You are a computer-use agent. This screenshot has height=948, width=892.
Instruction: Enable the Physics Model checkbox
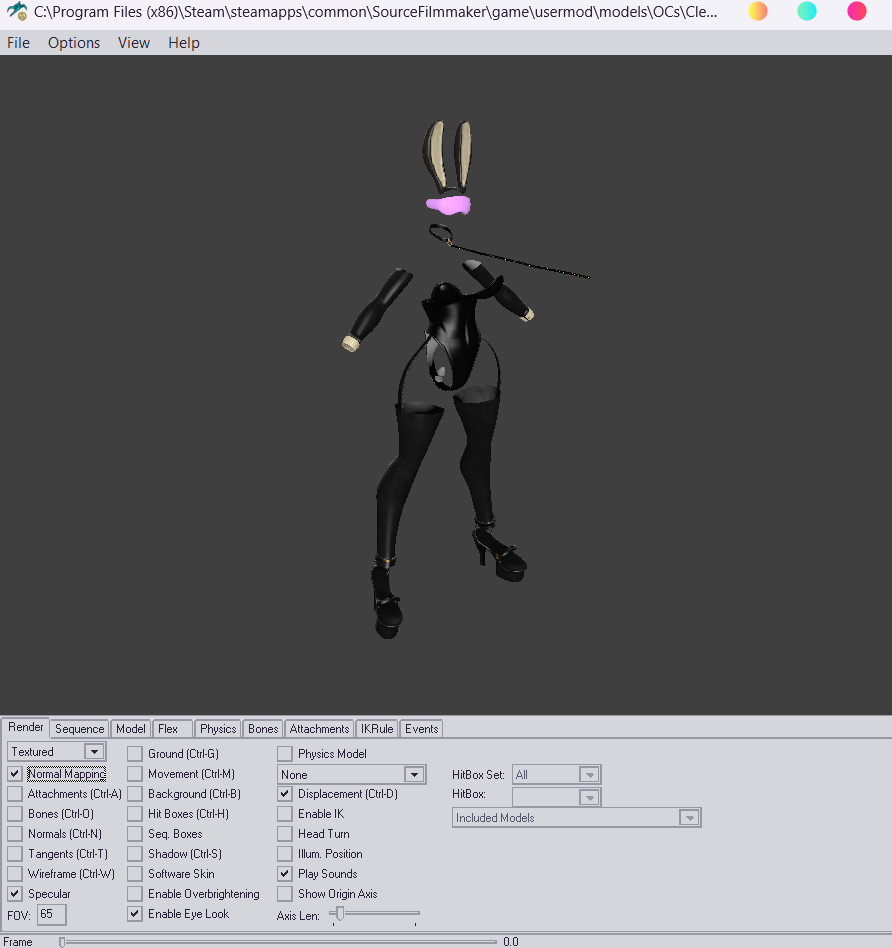point(285,753)
